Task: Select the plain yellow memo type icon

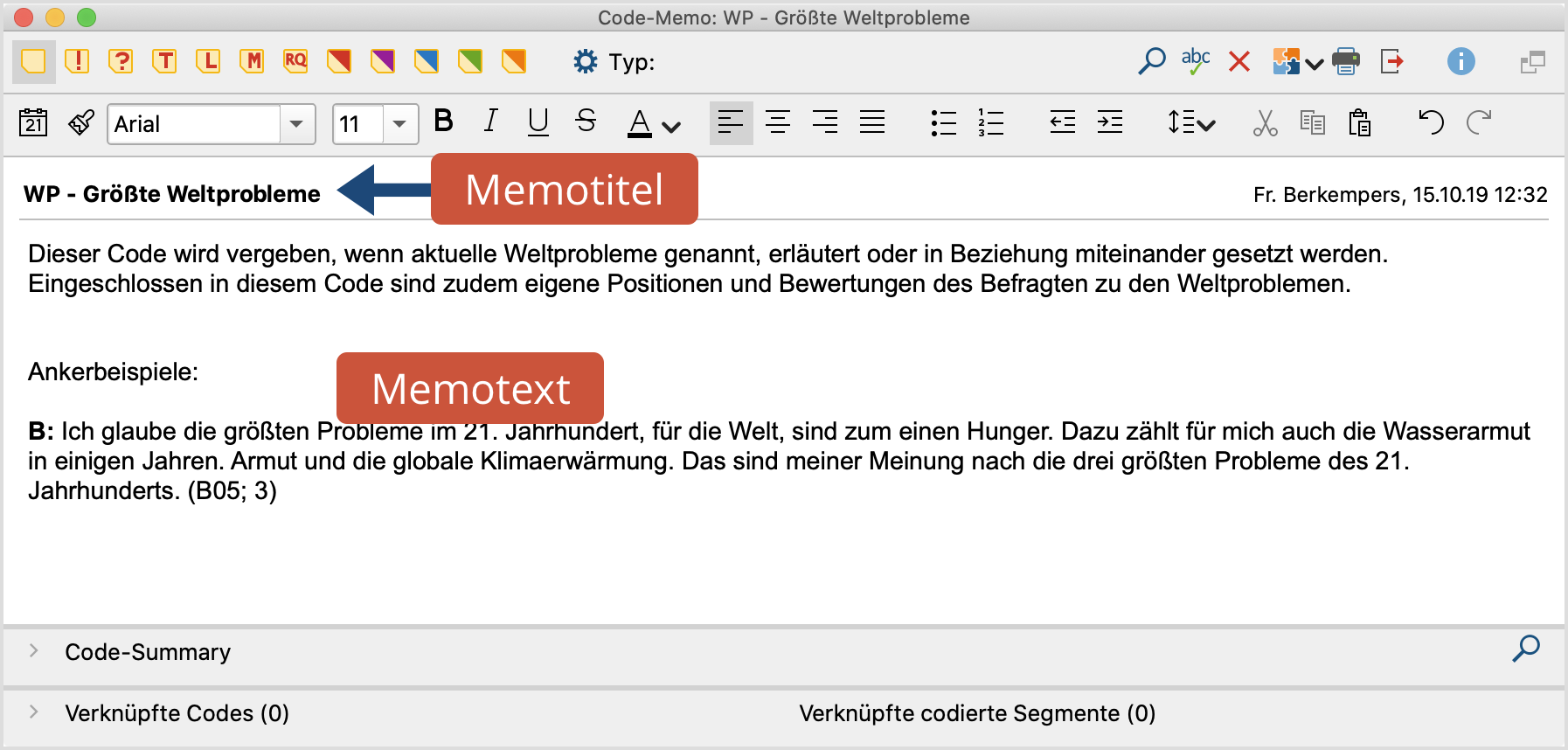Action: pyautogui.click(x=33, y=61)
